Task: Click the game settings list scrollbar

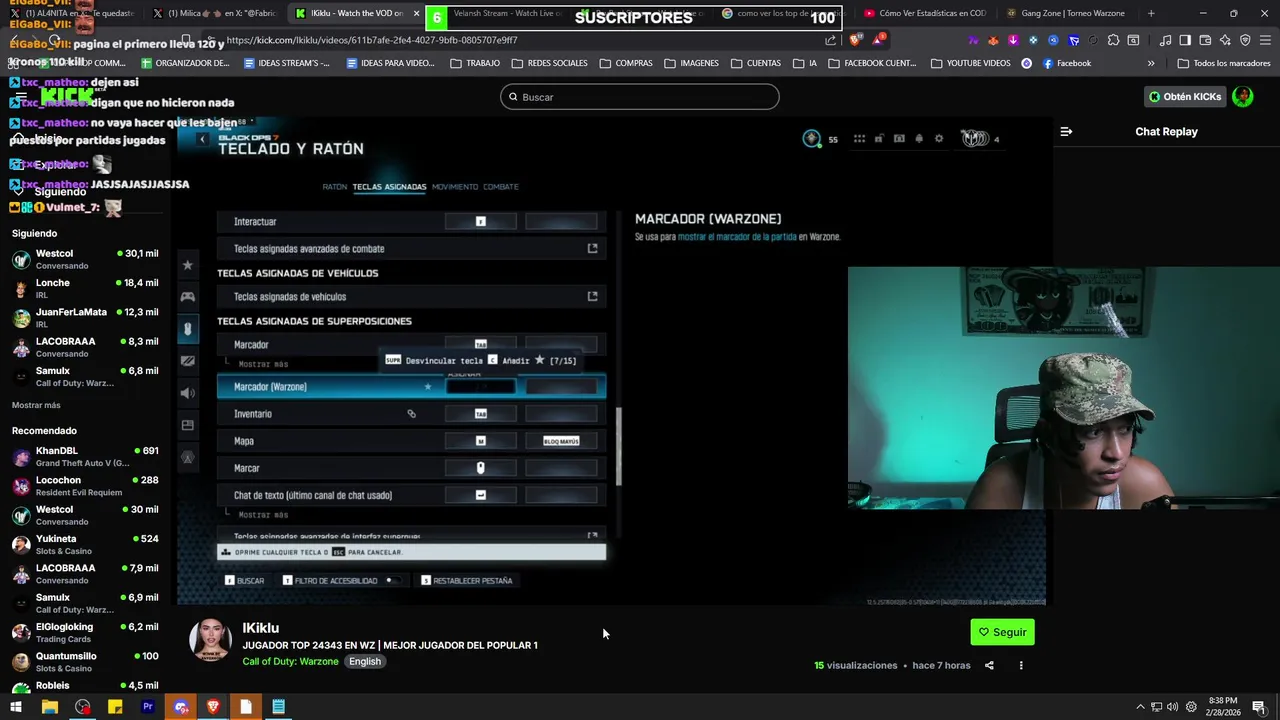Action: pyautogui.click(x=618, y=447)
